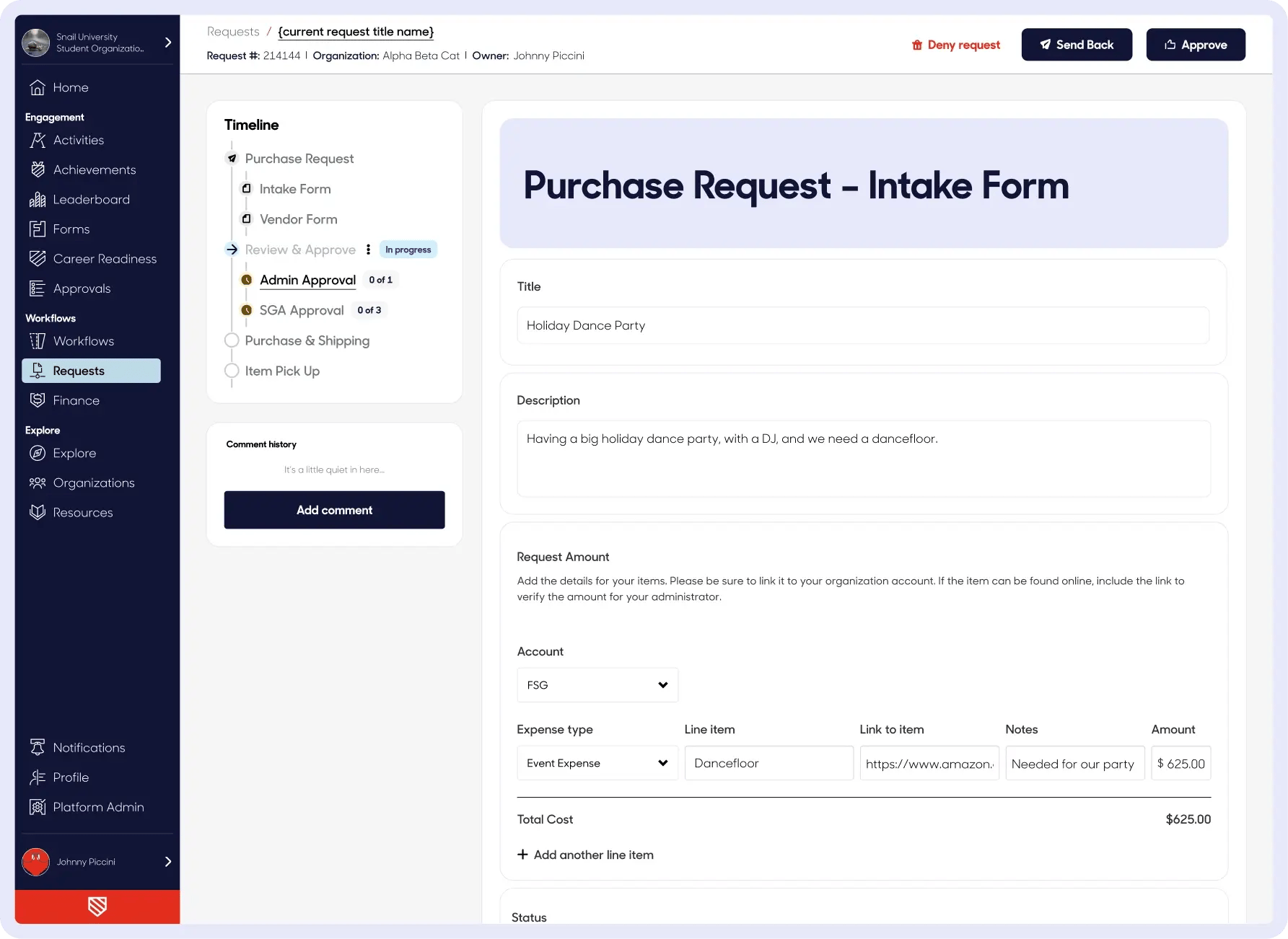Image resolution: width=1288 pixels, height=939 pixels.
Task: Click the In progress status badge
Action: [408, 250]
